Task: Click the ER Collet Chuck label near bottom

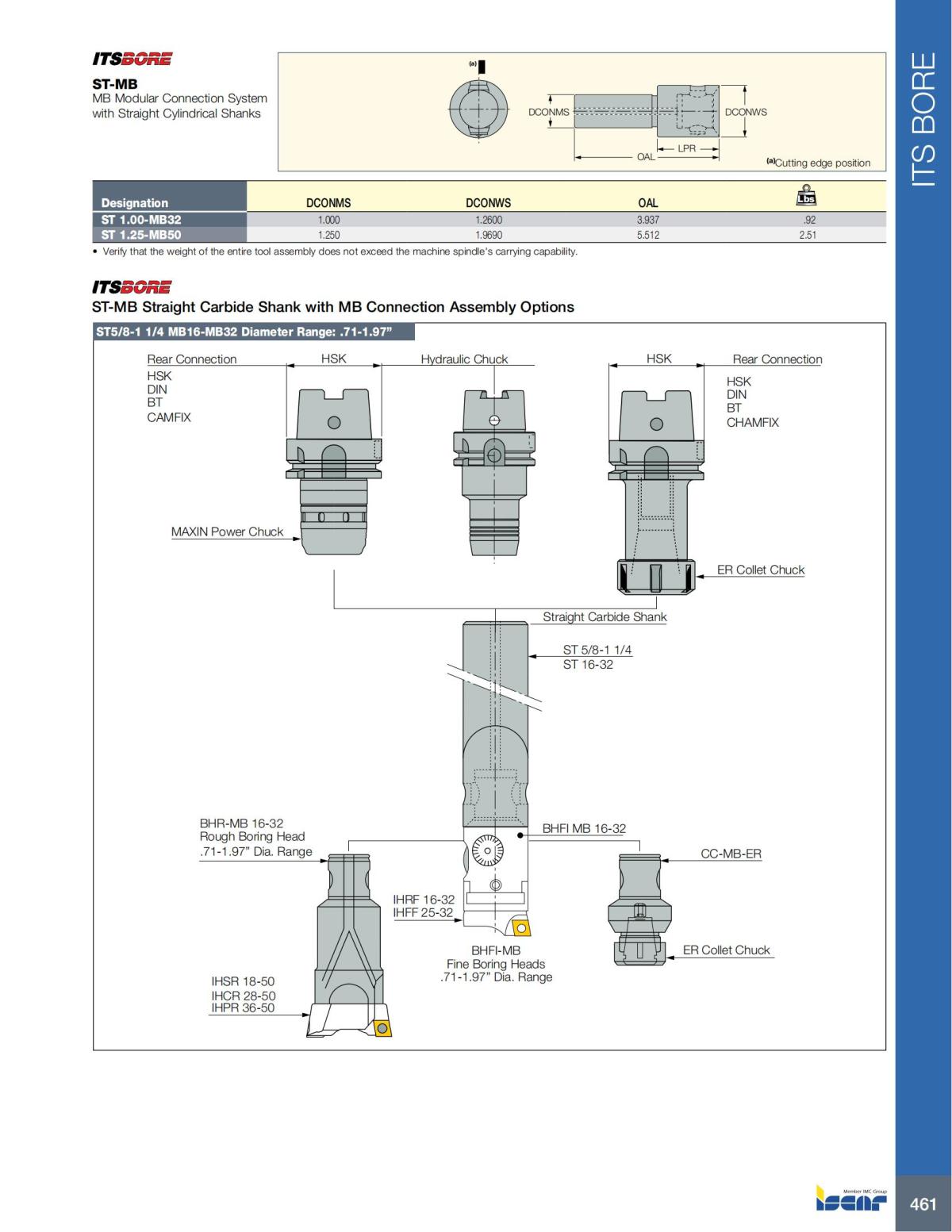Action: pos(727,950)
